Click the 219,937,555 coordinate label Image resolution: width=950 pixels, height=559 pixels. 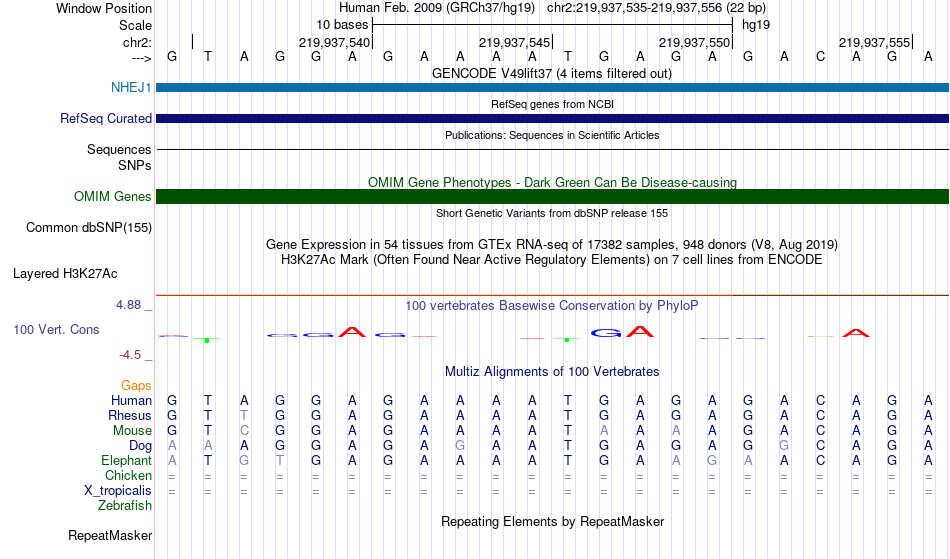pyautogui.click(x=874, y=42)
